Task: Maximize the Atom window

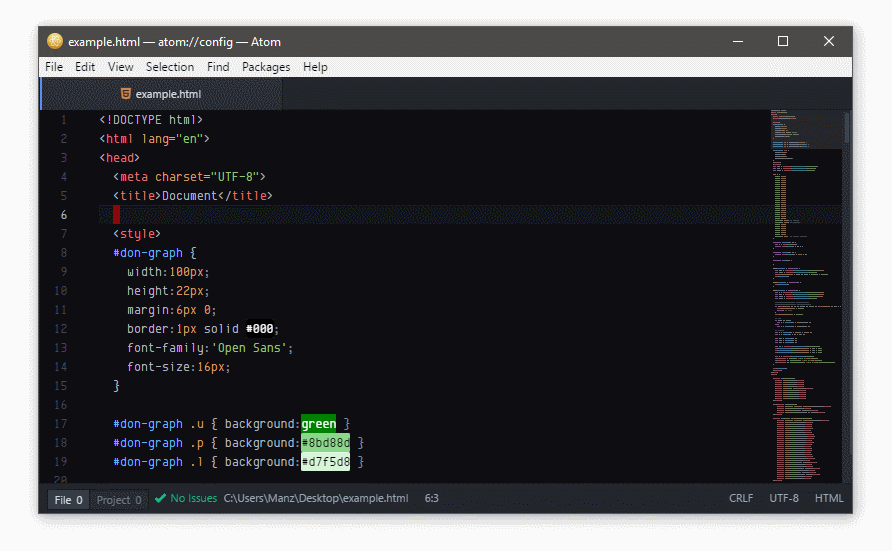Action: pos(783,42)
